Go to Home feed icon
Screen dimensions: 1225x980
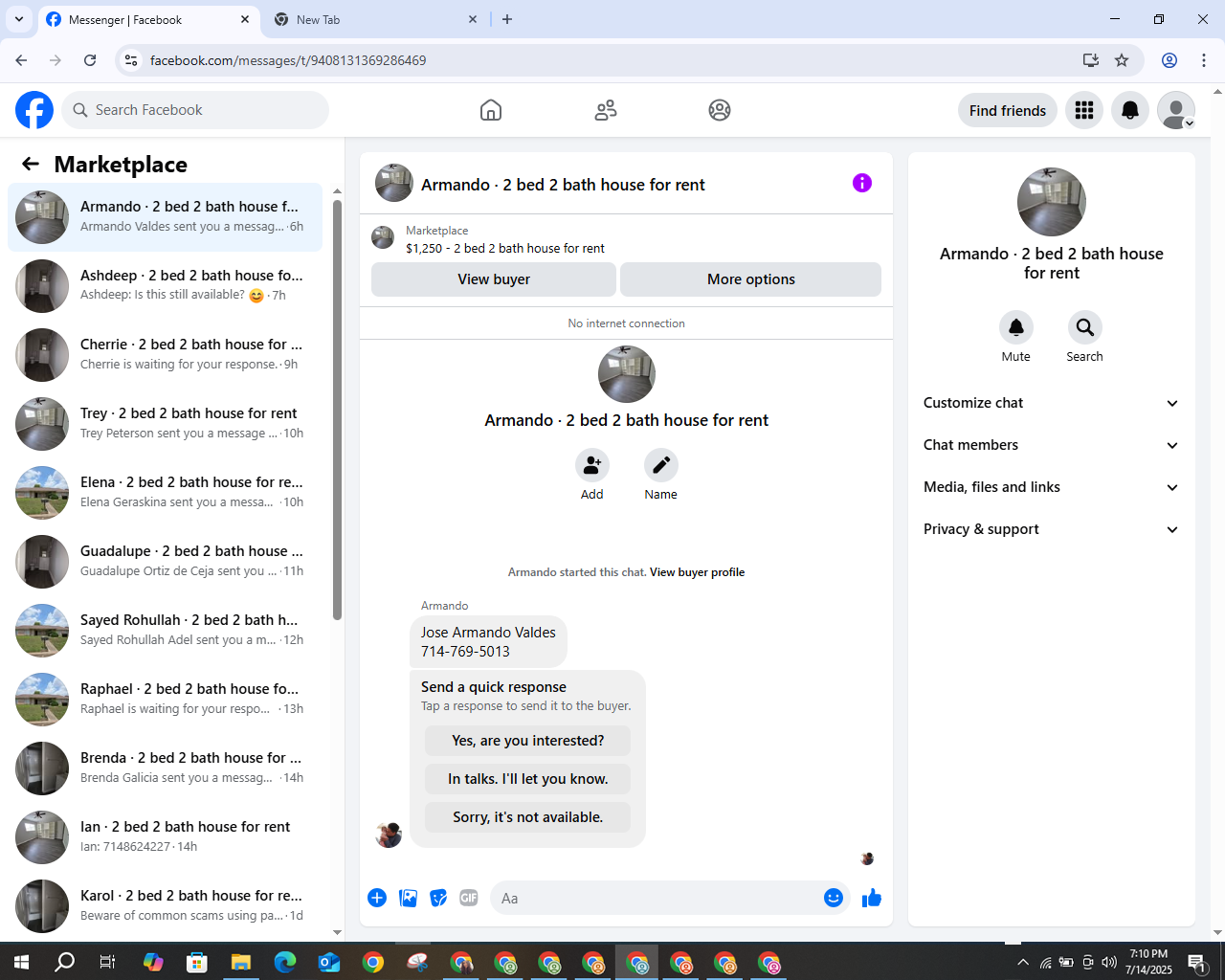(491, 110)
